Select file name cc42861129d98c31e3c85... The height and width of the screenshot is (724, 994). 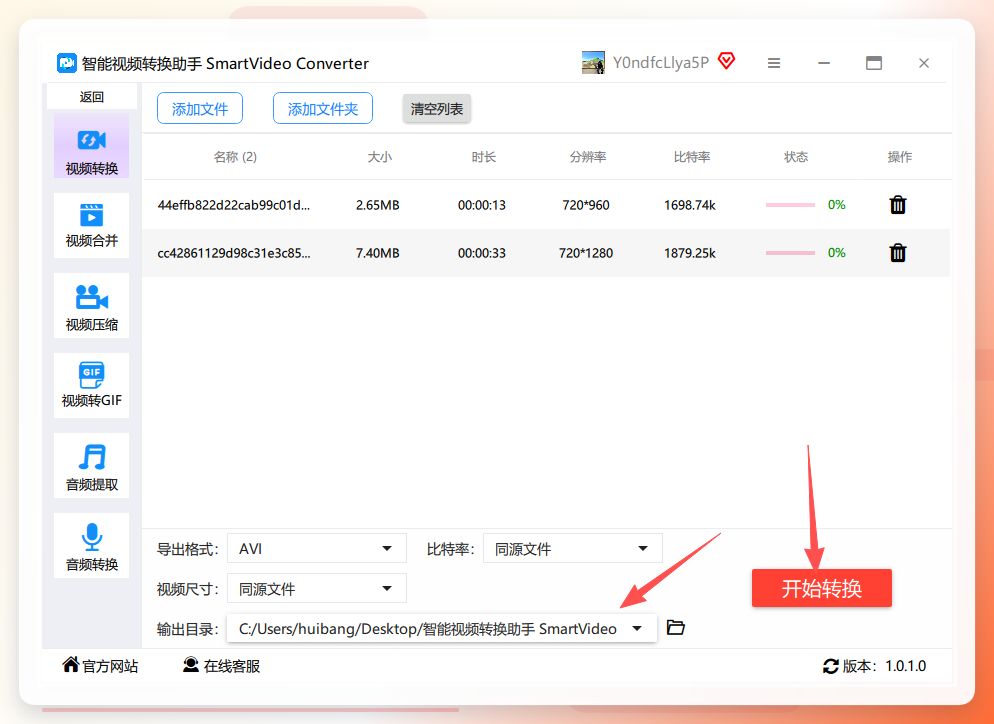pos(234,253)
